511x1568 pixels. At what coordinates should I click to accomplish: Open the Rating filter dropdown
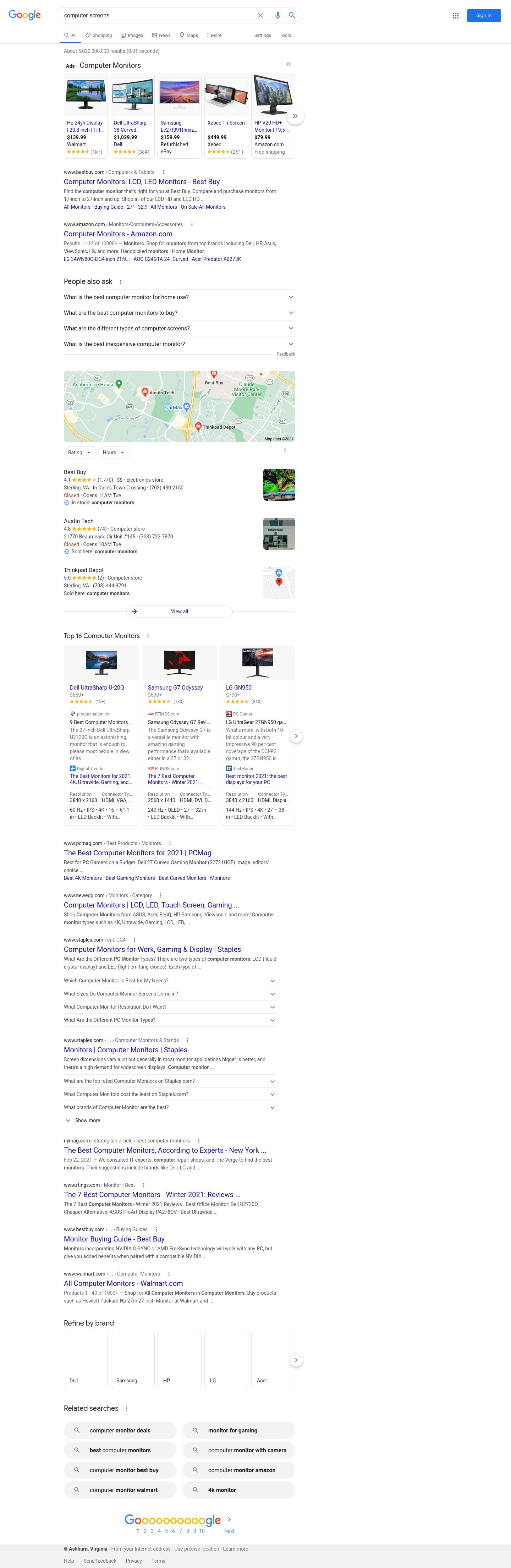click(x=80, y=452)
